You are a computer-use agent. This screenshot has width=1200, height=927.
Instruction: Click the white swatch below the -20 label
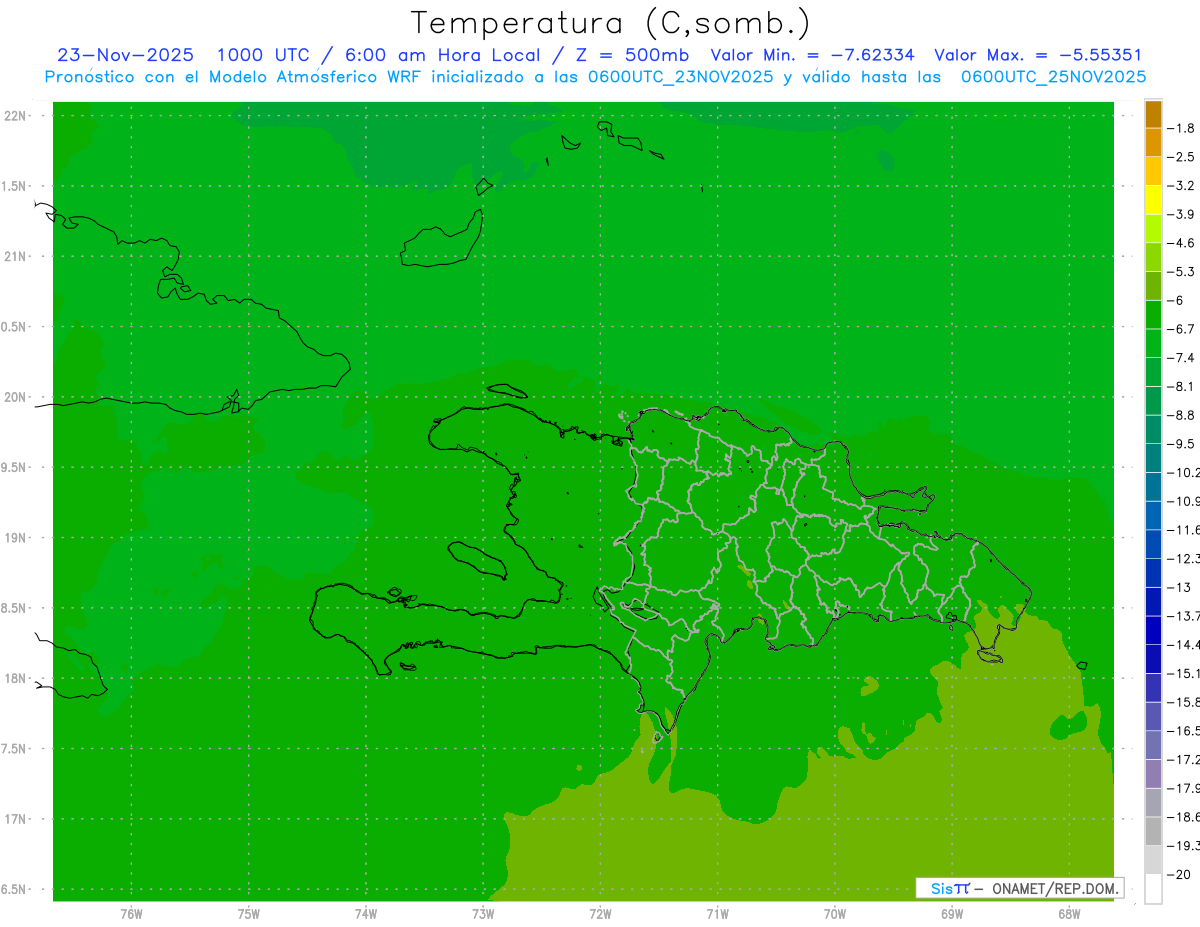pyautogui.click(x=1153, y=889)
